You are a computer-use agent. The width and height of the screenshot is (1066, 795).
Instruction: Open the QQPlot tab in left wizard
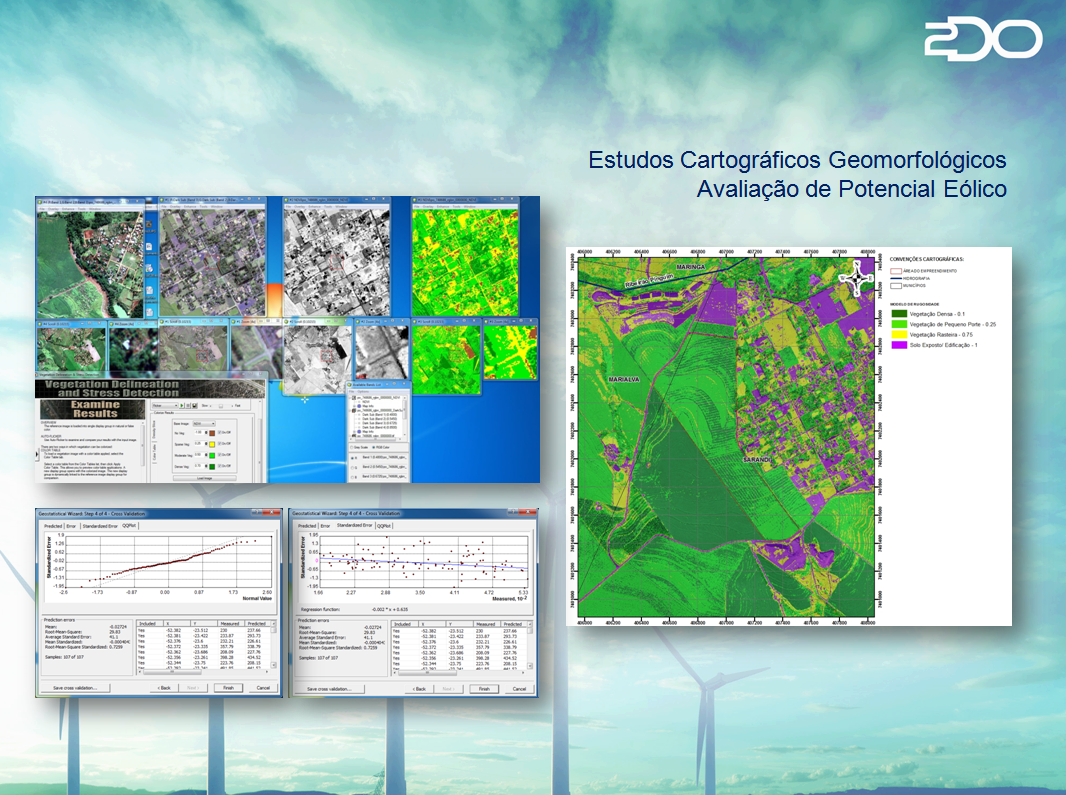coord(129,524)
